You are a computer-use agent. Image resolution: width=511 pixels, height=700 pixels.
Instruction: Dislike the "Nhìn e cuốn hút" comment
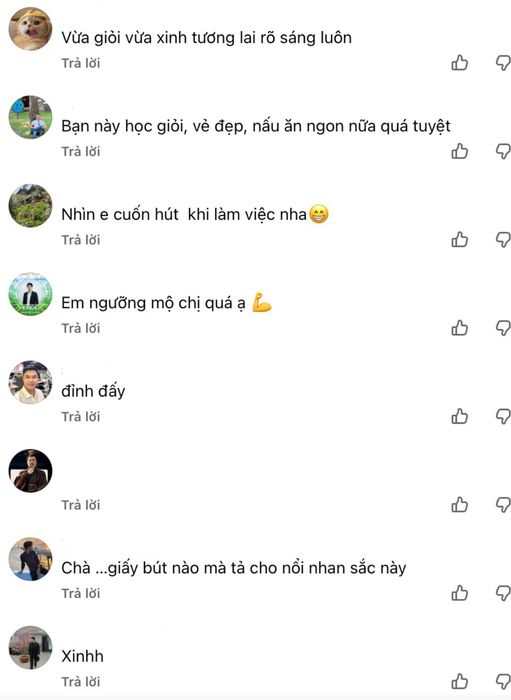pos(503,240)
